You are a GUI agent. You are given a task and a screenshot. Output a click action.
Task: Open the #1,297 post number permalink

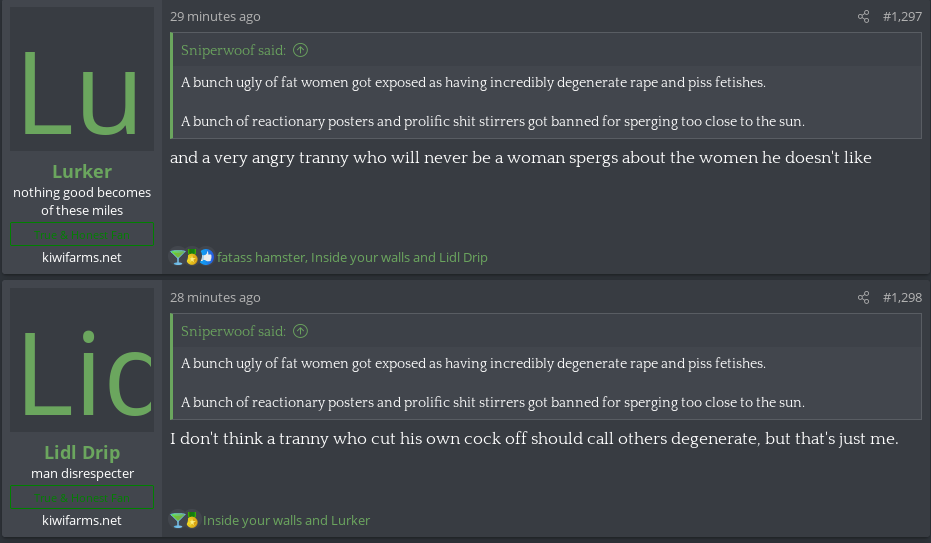(902, 17)
